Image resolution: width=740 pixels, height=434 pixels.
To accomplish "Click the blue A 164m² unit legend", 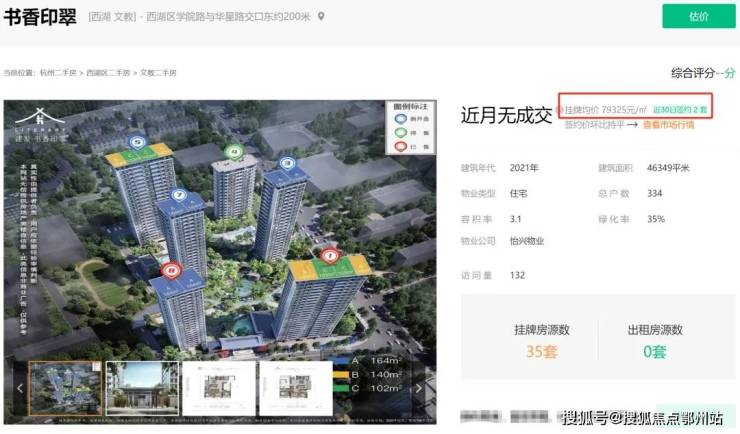I will 369,361.
